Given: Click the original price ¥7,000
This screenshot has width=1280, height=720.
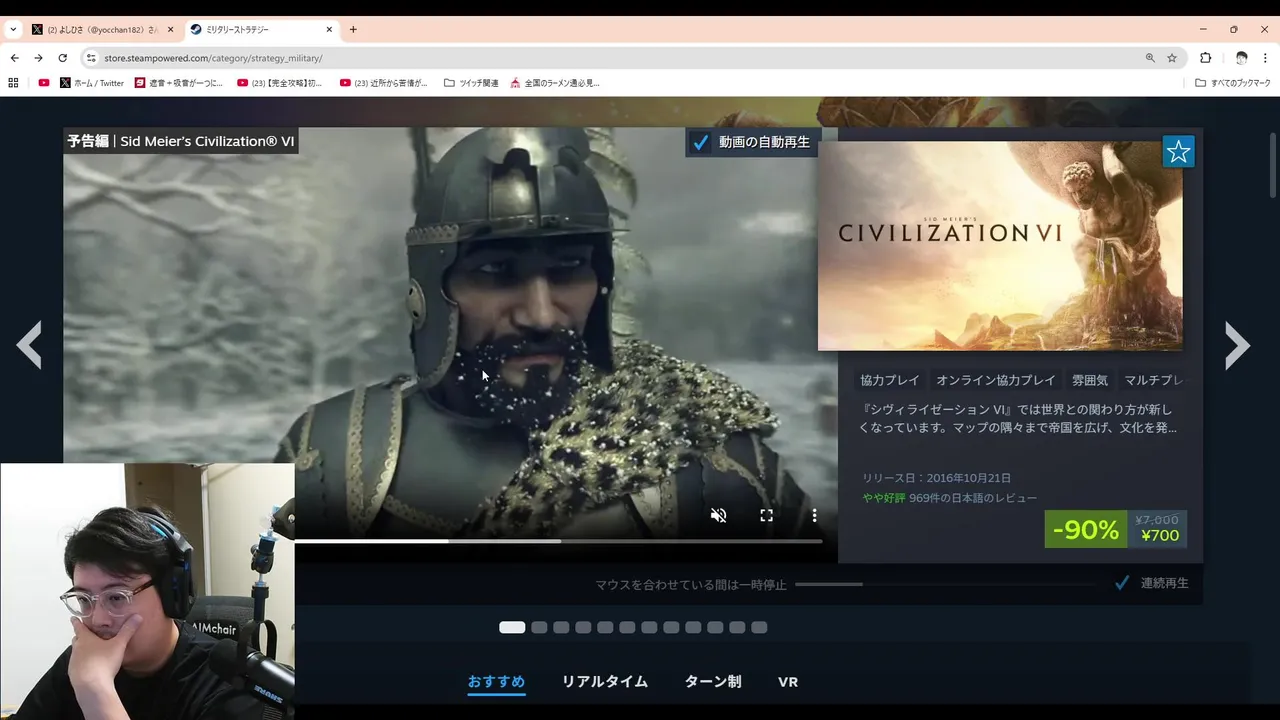Looking at the screenshot, I should click(x=1157, y=520).
